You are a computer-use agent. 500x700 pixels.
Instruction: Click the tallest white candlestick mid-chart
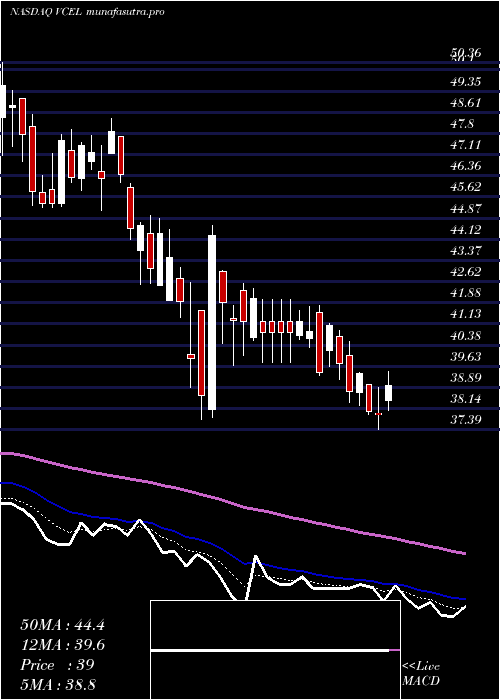click(212, 322)
